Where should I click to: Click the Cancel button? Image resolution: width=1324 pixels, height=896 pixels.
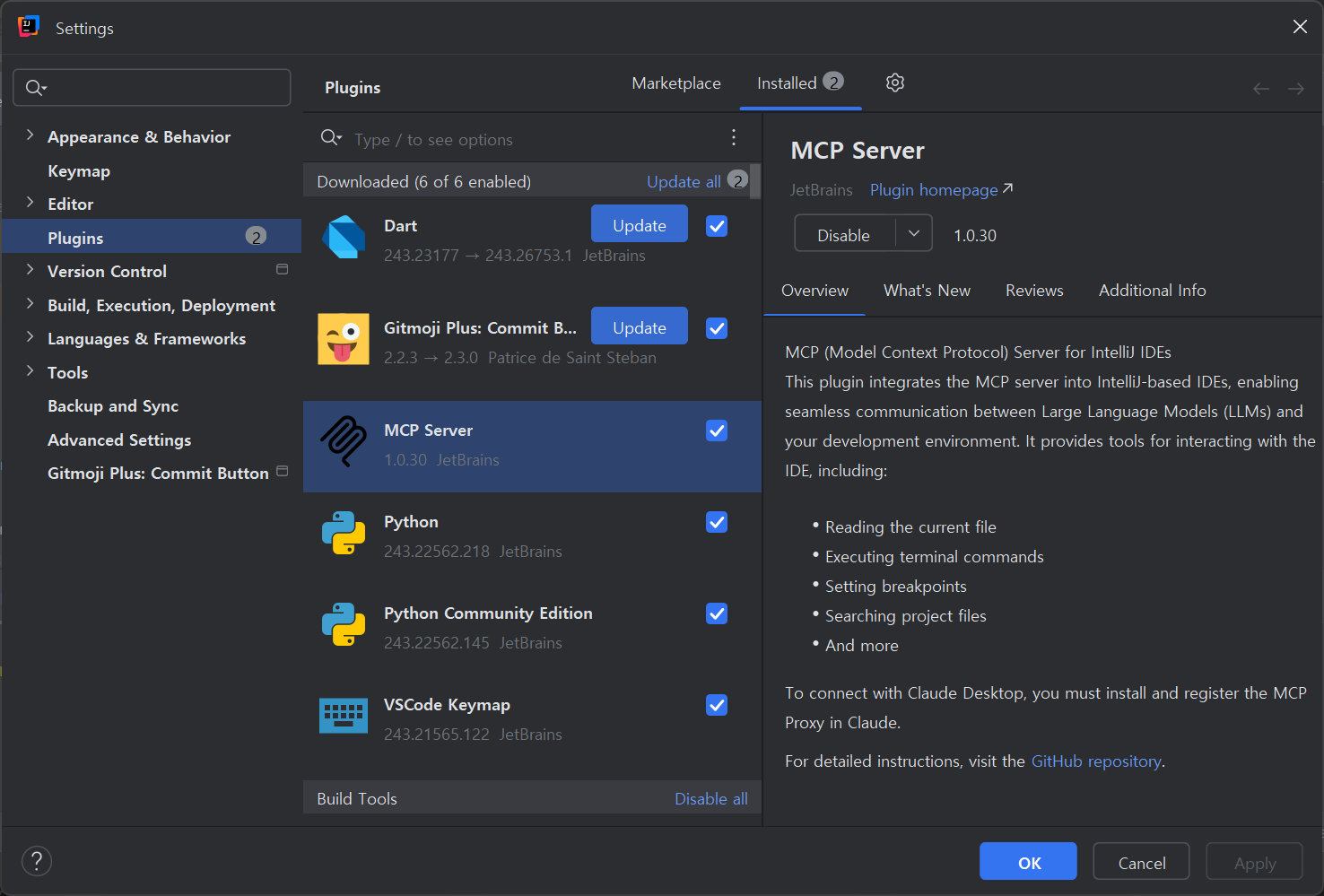tap(1141, 862)
